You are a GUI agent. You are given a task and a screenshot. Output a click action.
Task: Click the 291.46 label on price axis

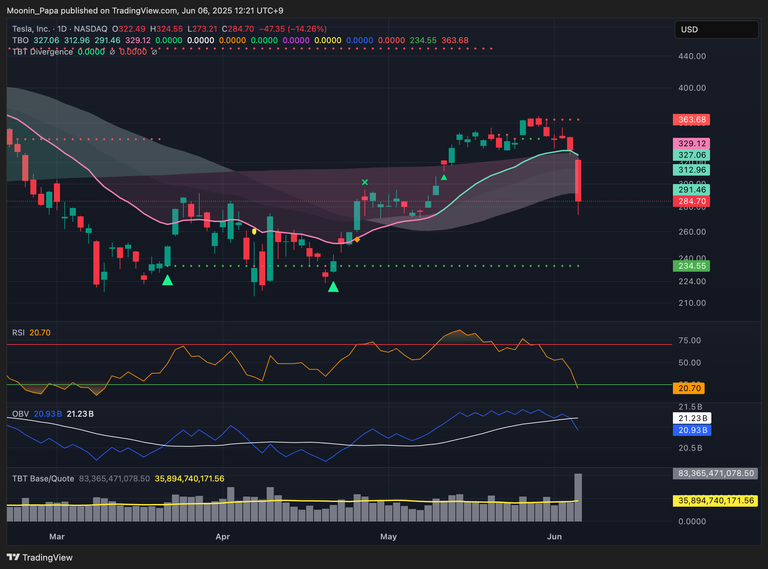(x=692, y=190)
